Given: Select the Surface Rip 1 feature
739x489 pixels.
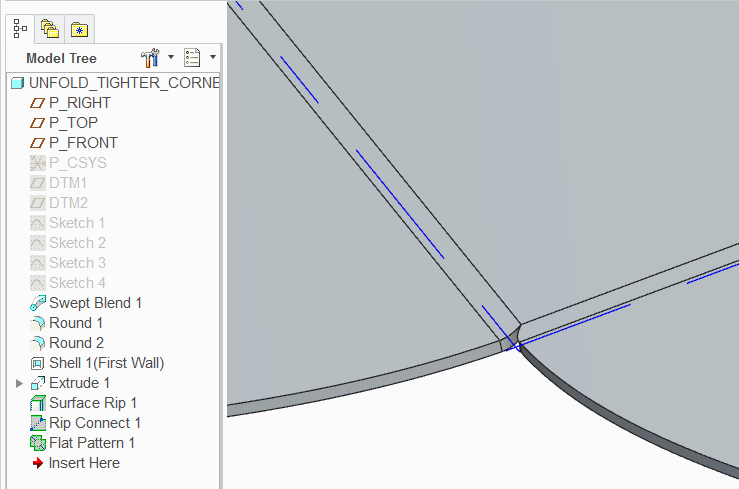Looking at the screenshot, I should pos(93,403).
